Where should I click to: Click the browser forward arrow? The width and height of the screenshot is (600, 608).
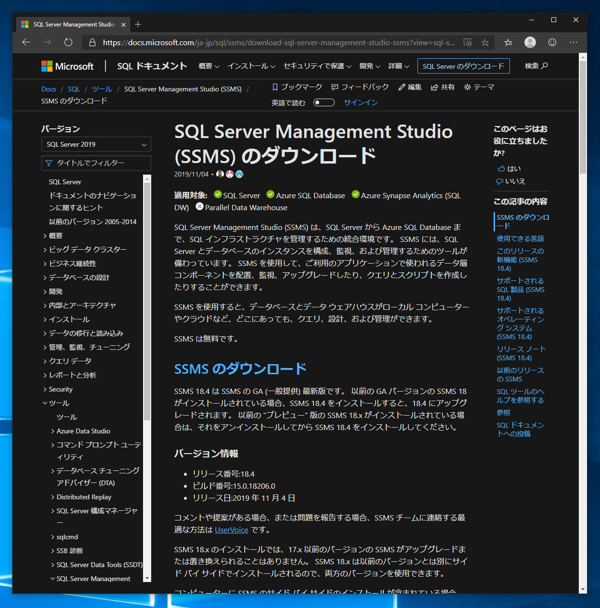(x=47, y=43)
